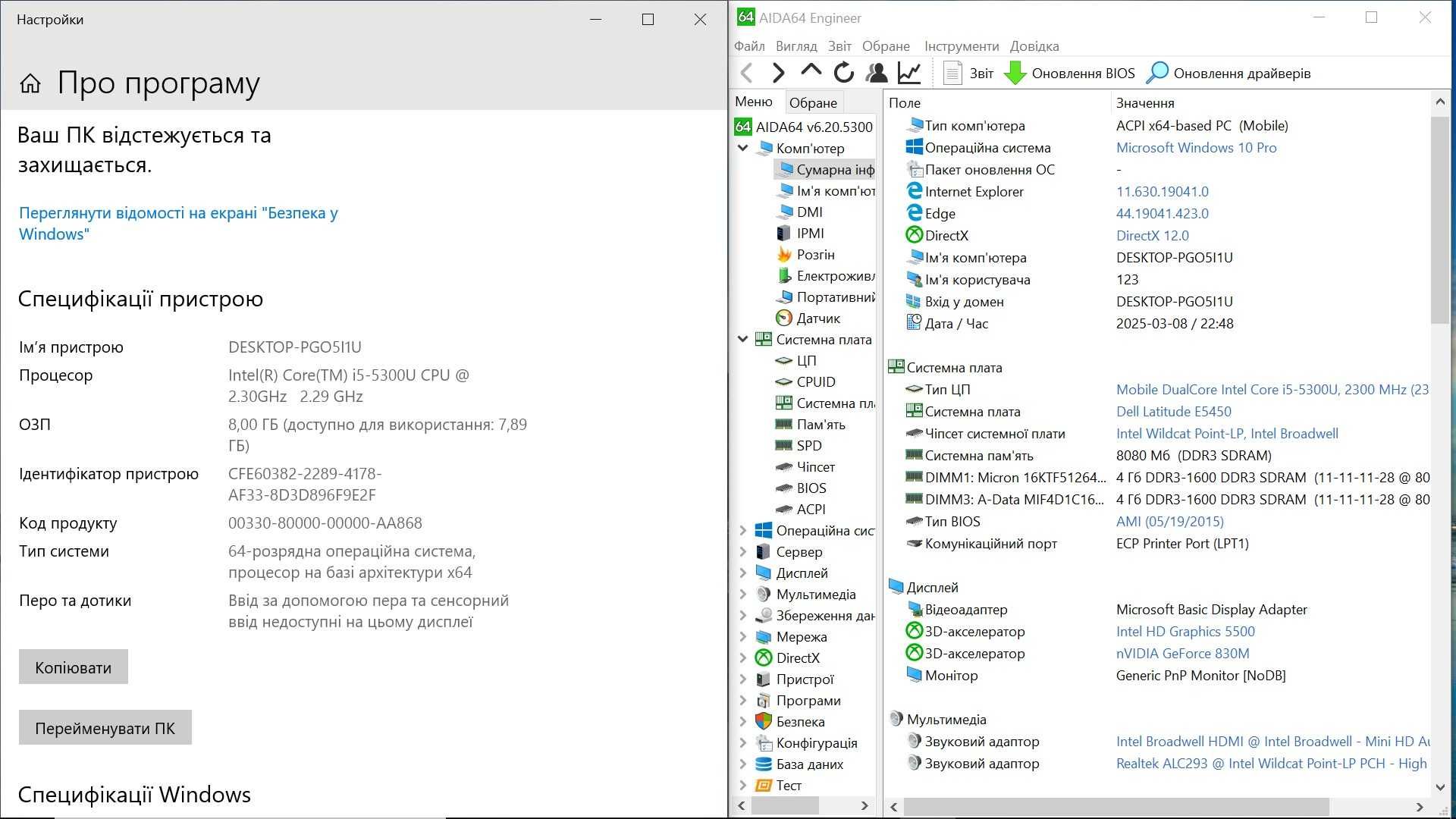The height and width of the screenshot is (819, 1456).
Task: Click the graph chart icon in the AIDA64 toolbar
Action: pyautogui.click(x=909, y=73)
